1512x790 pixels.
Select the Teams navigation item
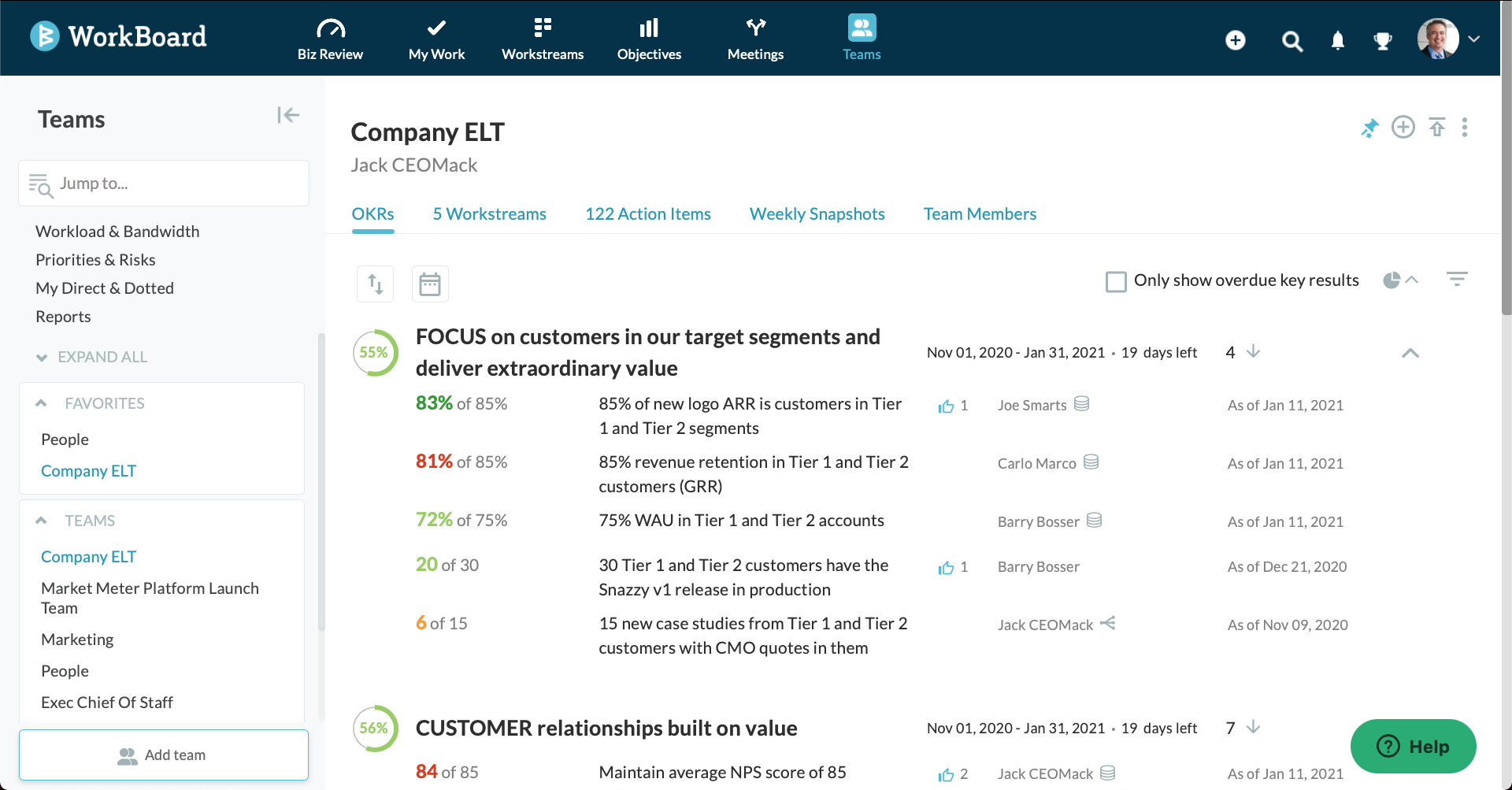[862, 39]
